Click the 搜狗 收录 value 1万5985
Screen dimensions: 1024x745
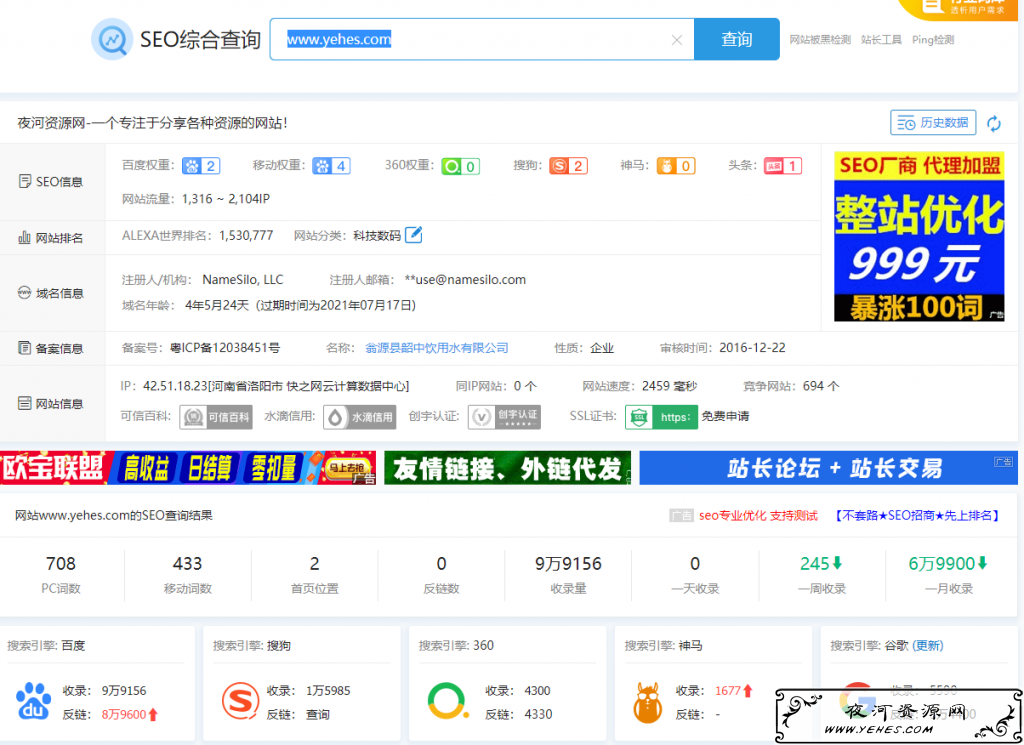coord(328,691)
